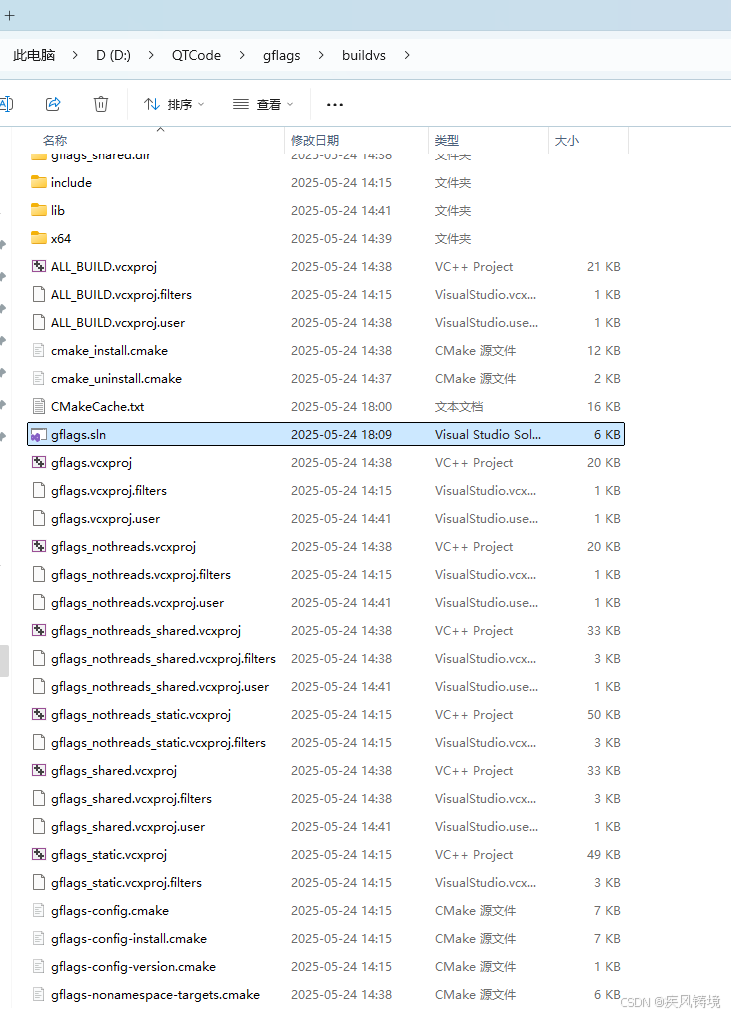The image size is (731, 1015).
Task: Click the cmake_install.cmake file icon
Action: coord(39,350)
